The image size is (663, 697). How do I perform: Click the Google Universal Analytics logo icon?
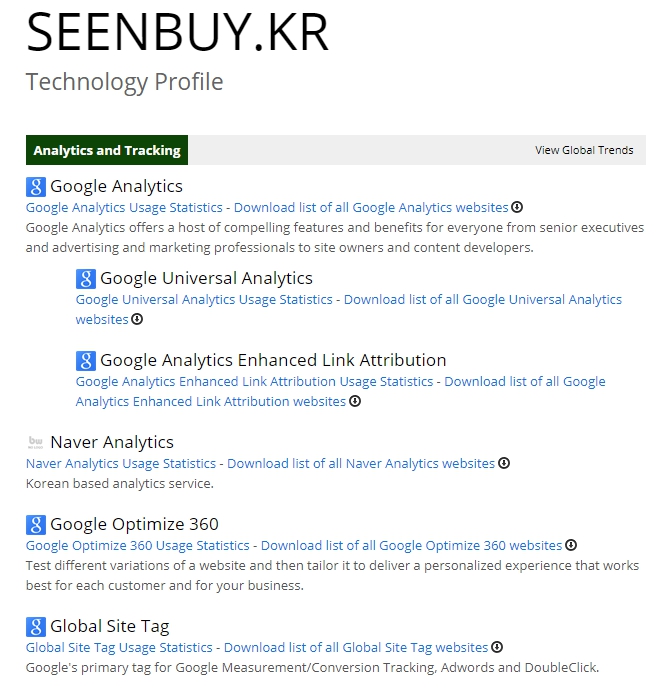pos(86,278)
